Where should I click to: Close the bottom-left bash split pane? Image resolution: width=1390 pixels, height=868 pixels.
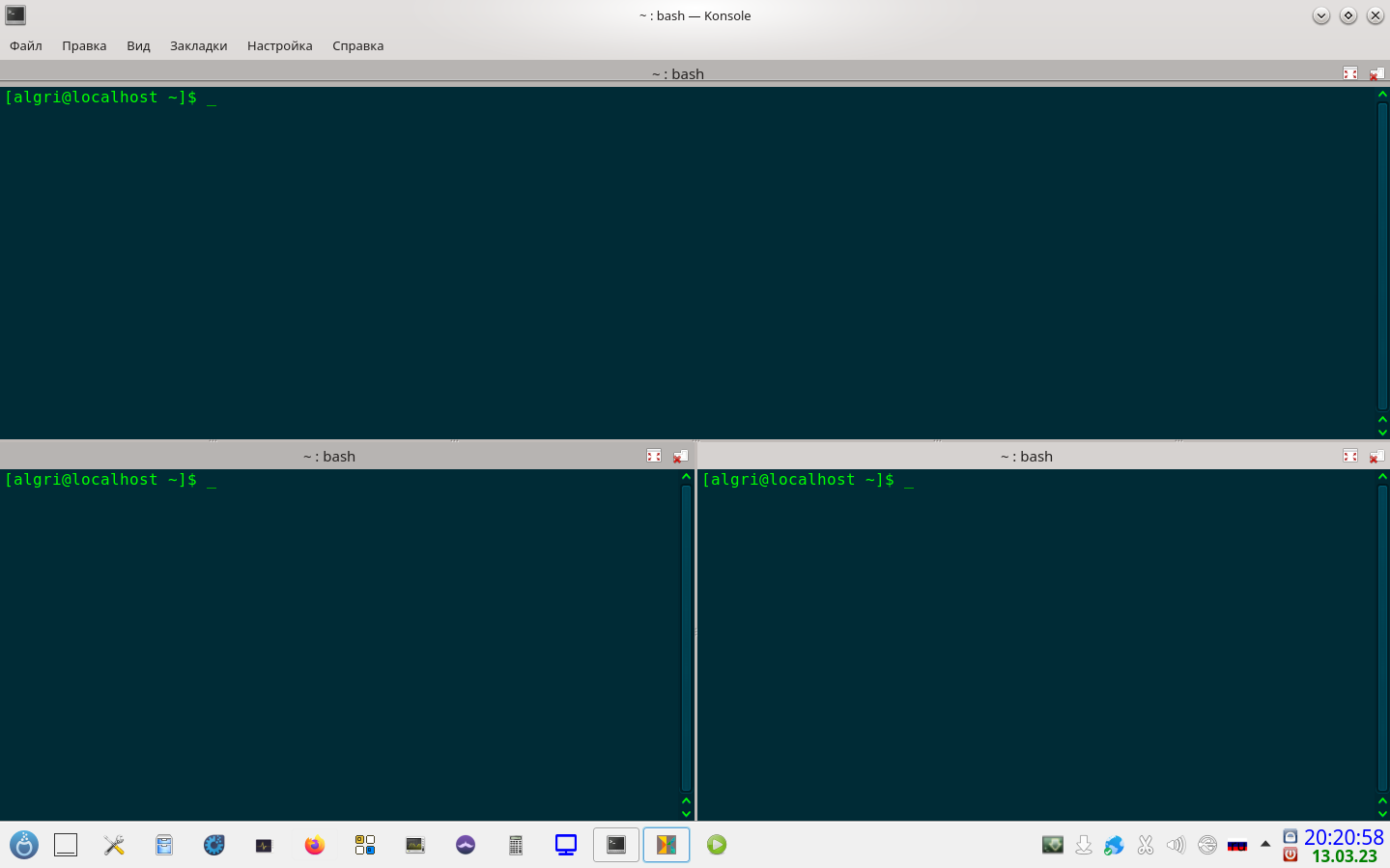pyautogui.click(x=681, y=456)
